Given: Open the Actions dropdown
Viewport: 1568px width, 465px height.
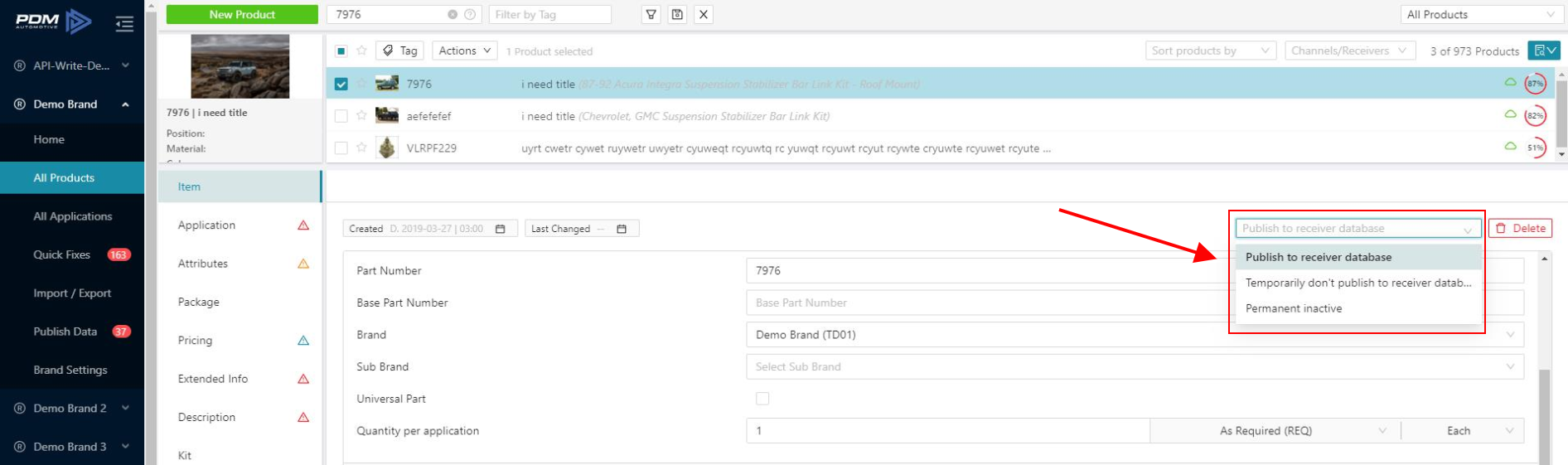Looking at the screenshot, I should click(x=465, y=51).
